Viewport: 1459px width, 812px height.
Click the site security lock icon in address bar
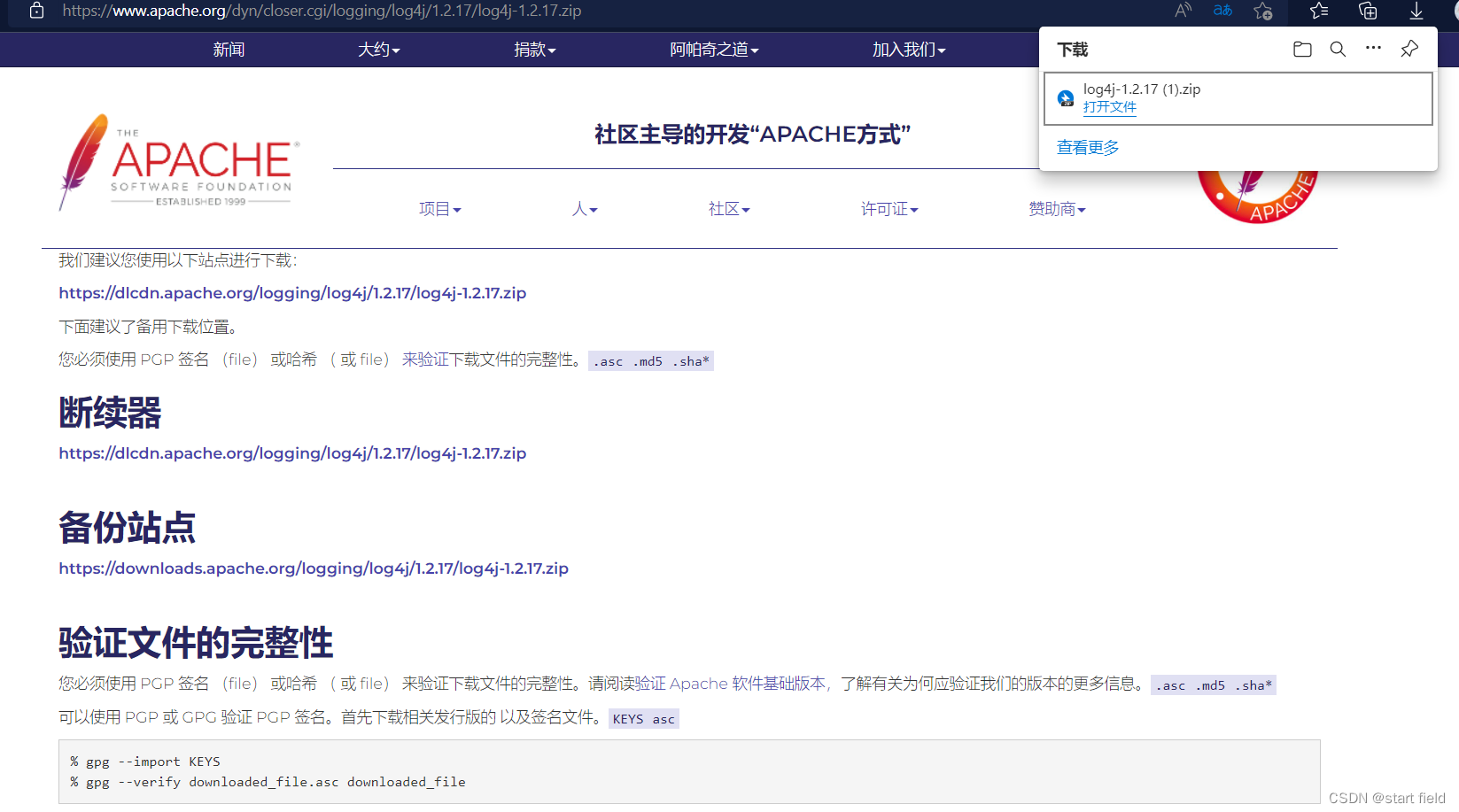(x=35, y=12)
